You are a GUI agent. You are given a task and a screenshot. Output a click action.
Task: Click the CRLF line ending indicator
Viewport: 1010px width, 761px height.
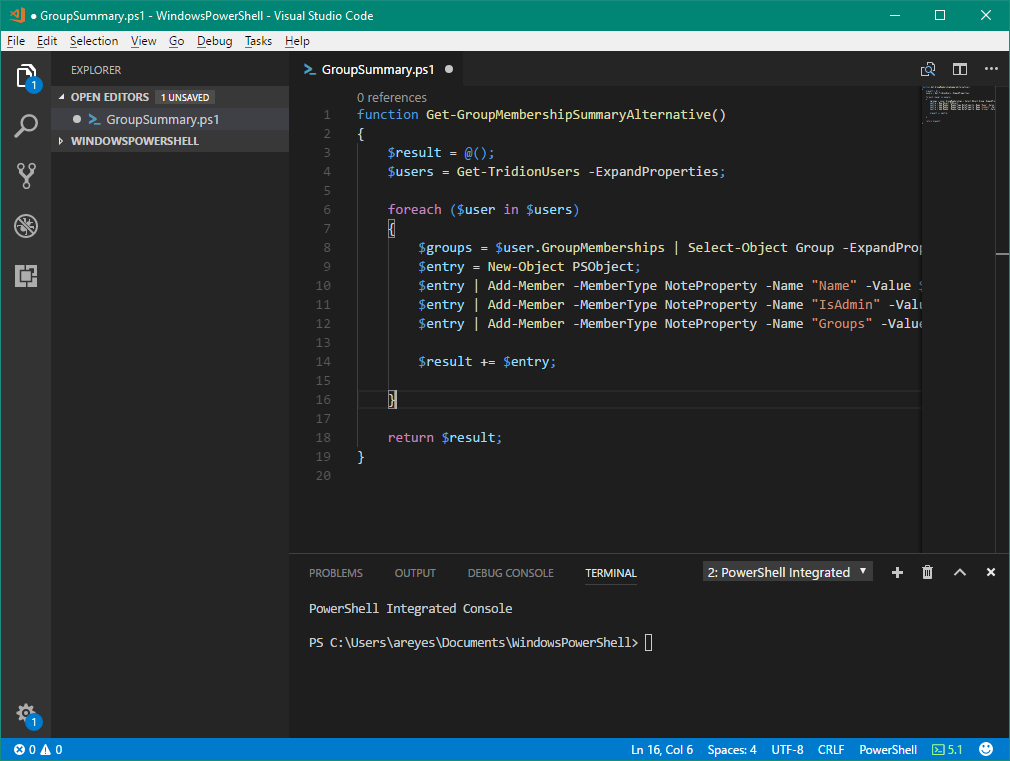click(x=831, y=749)
